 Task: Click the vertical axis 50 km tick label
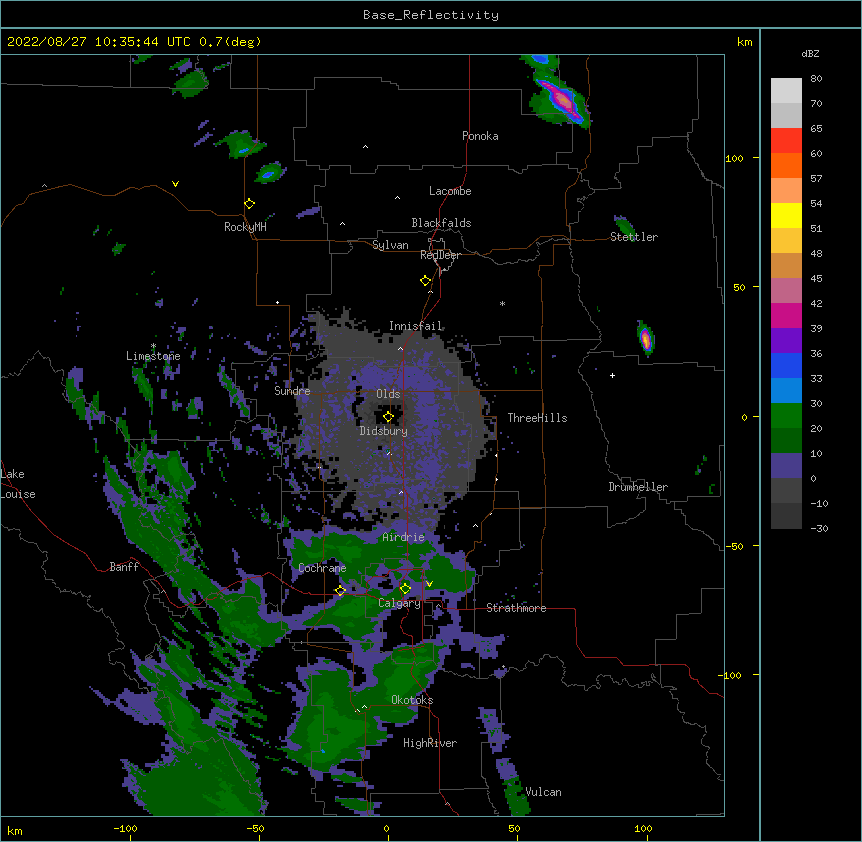[x=739, y=287]
